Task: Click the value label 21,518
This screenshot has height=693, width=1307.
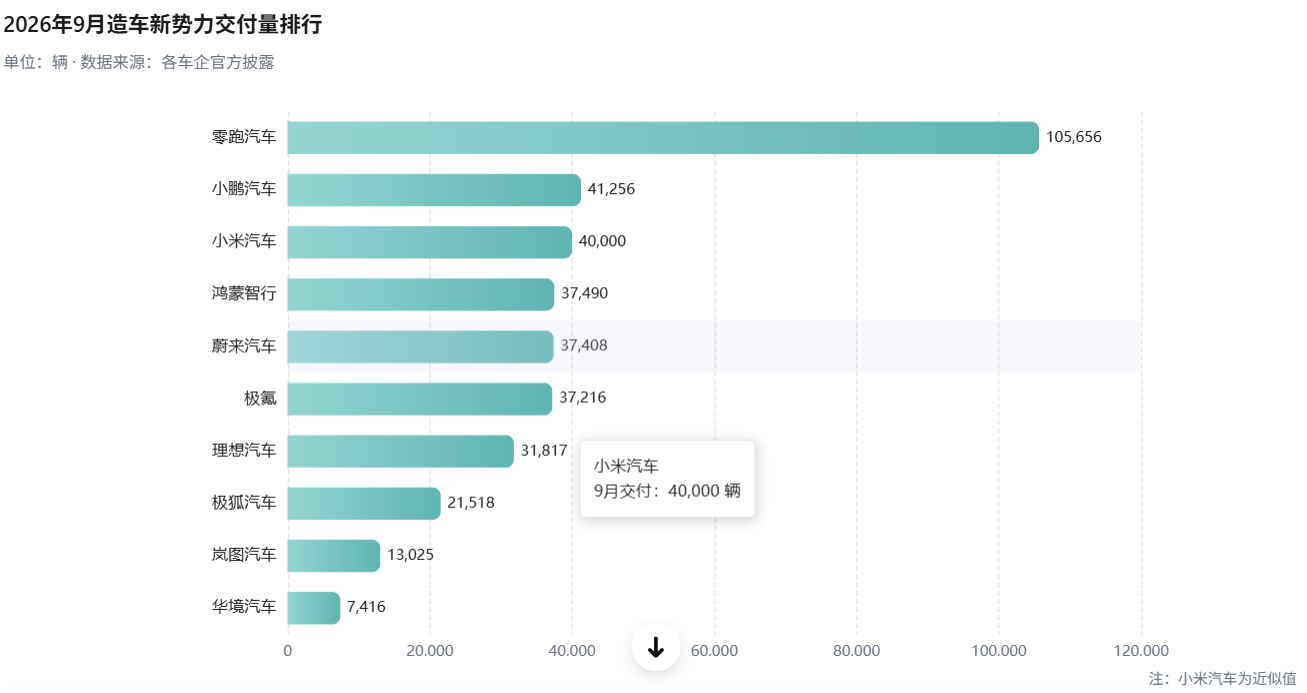Action: coord(471,502)
